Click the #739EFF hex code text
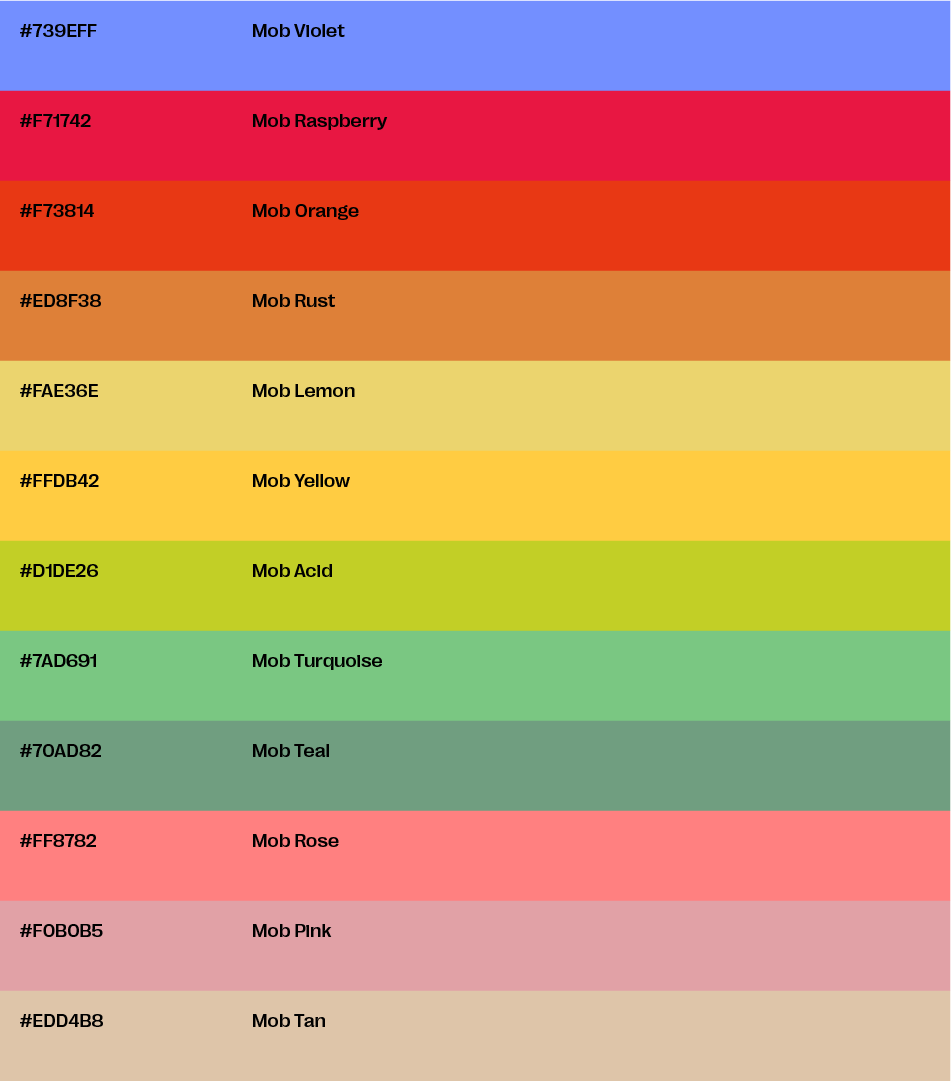The height and width of the screenshot is (1081, 951). 58,31
